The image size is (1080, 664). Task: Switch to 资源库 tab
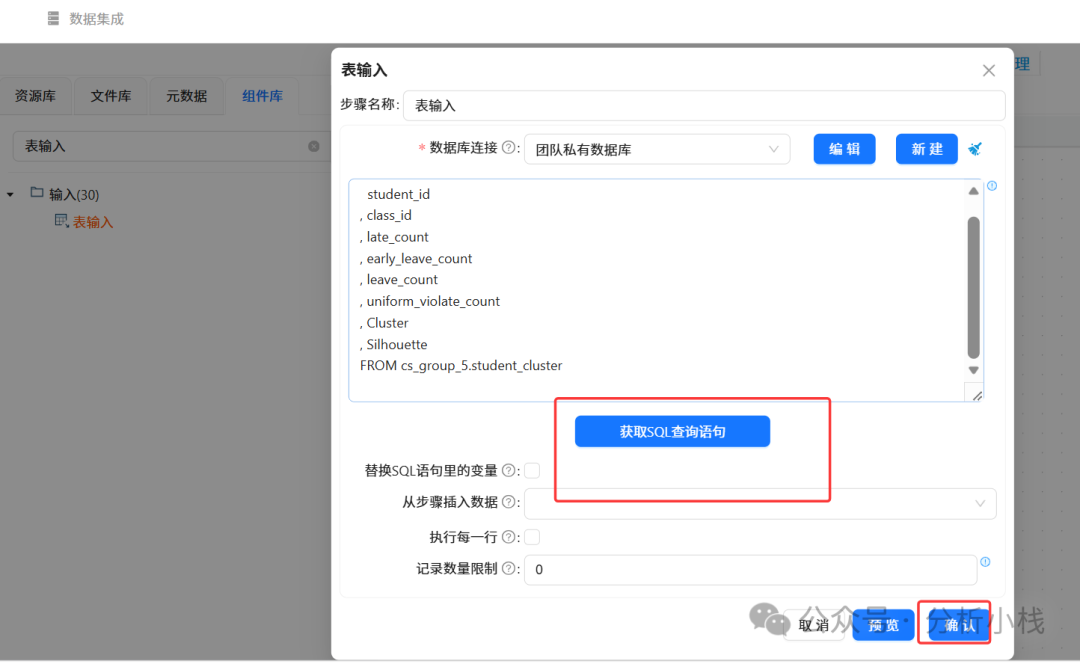pos(35,96)
